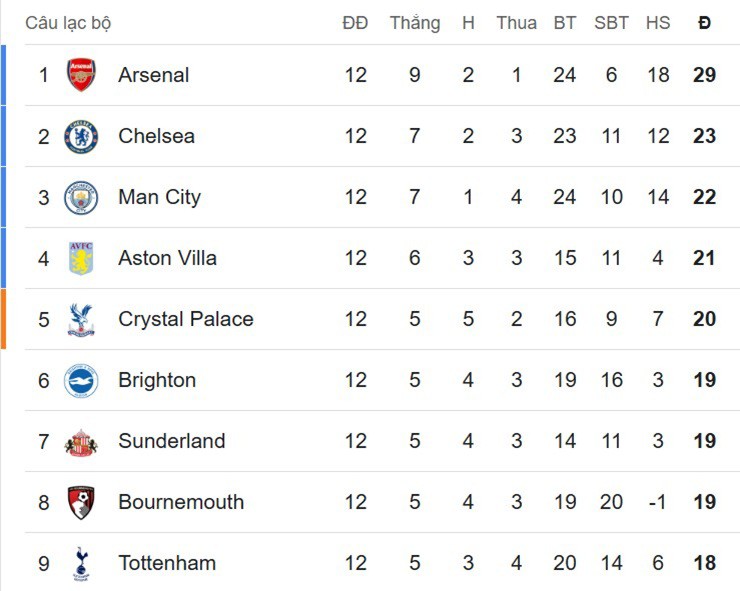Image resolution: width=740 pixels, height=591 pixels.
Task: Click the Aston Villa club crest
Action: 81,258
